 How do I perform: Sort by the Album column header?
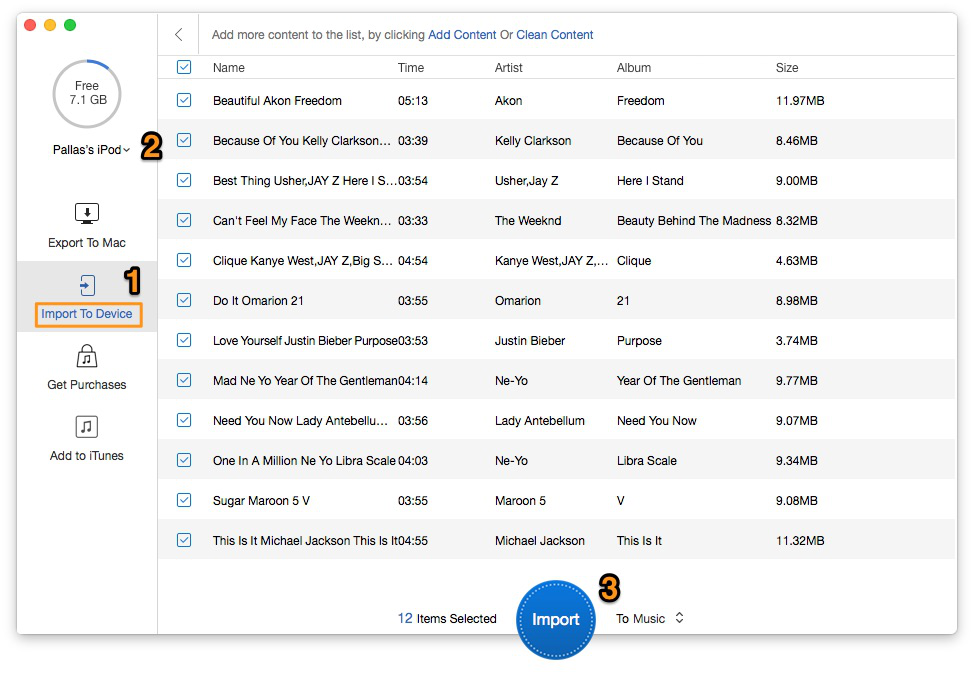pyautogui.click(x=634, y=68)
